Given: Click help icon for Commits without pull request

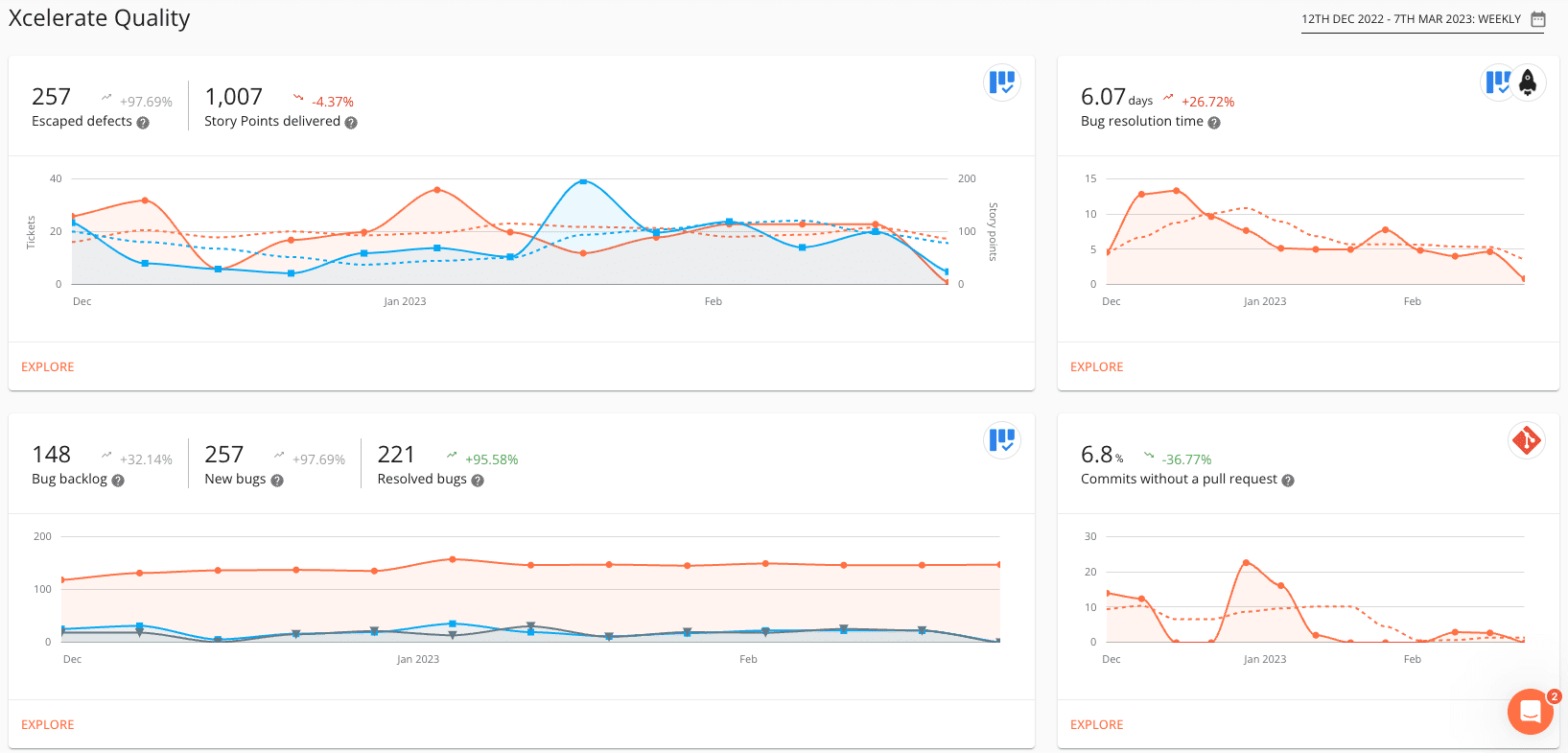Looking at the screenshot, I should [x=1288, y=481].
